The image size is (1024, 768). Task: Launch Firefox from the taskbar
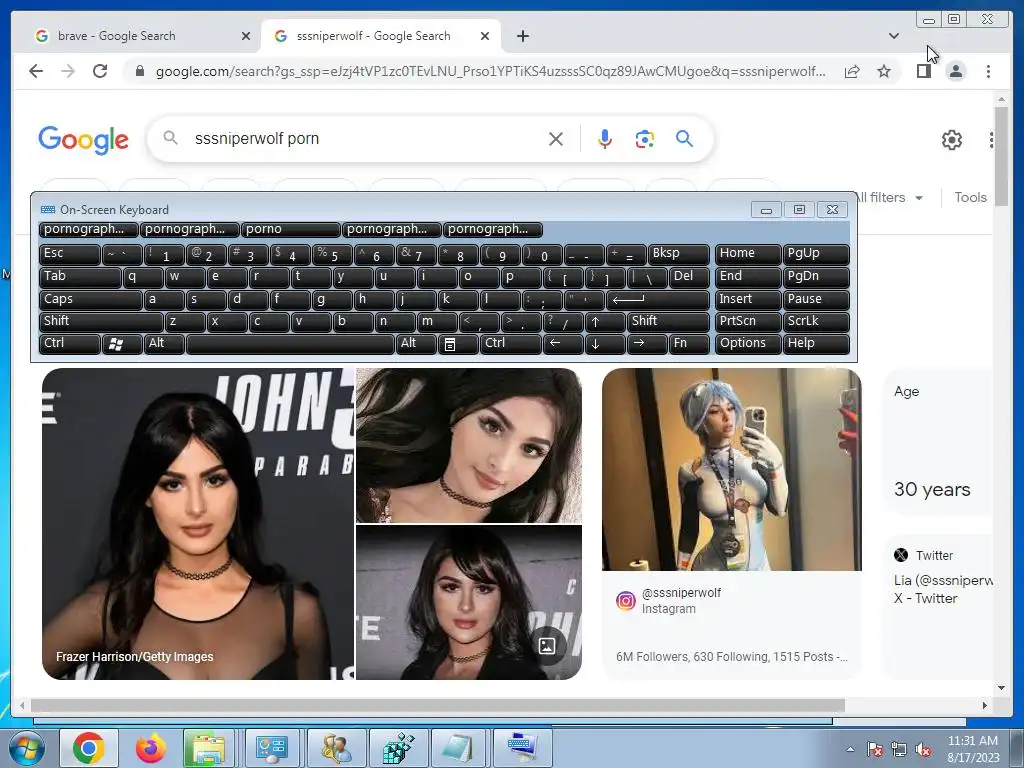point(150,748)
